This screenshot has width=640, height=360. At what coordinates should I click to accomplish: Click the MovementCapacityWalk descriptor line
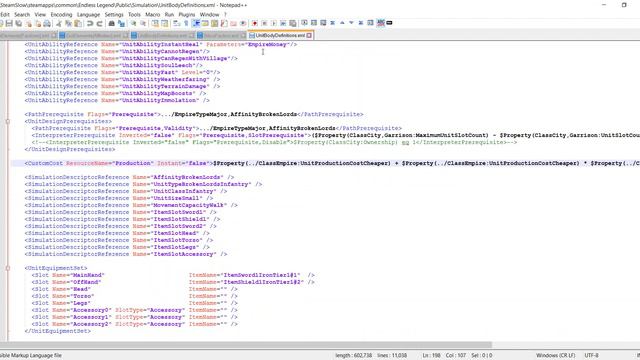(131, 205)
